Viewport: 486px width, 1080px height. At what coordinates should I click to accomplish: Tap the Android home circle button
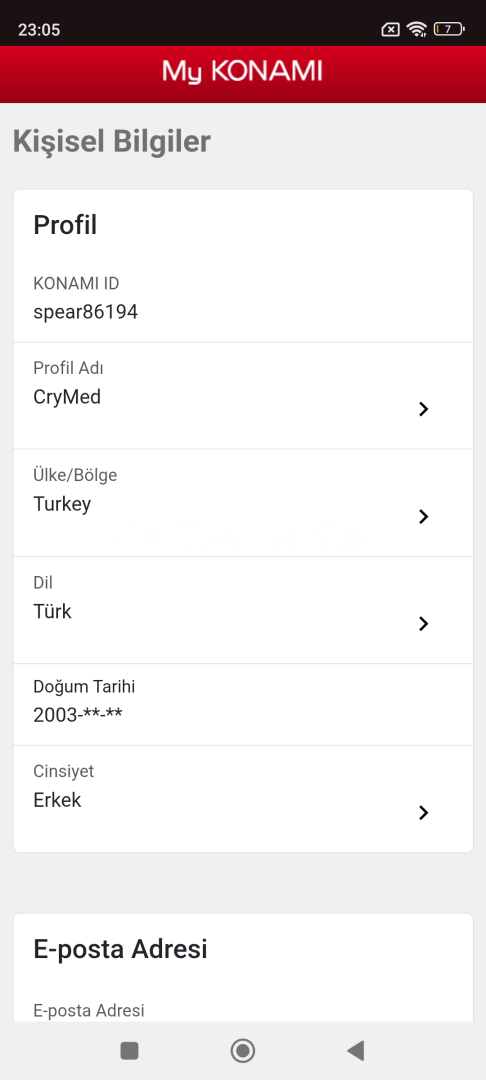[x=242, y=1050]
